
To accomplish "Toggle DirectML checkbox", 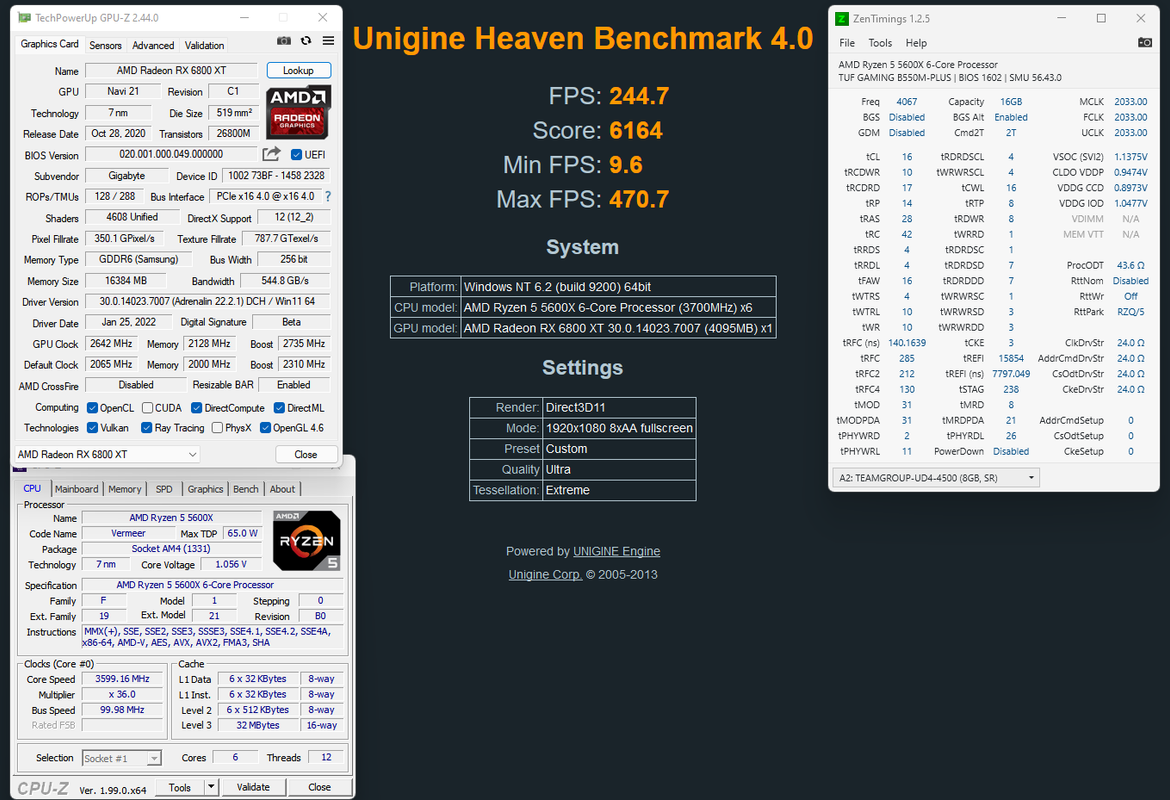I will pyautogui.click(x=279, y=408).
